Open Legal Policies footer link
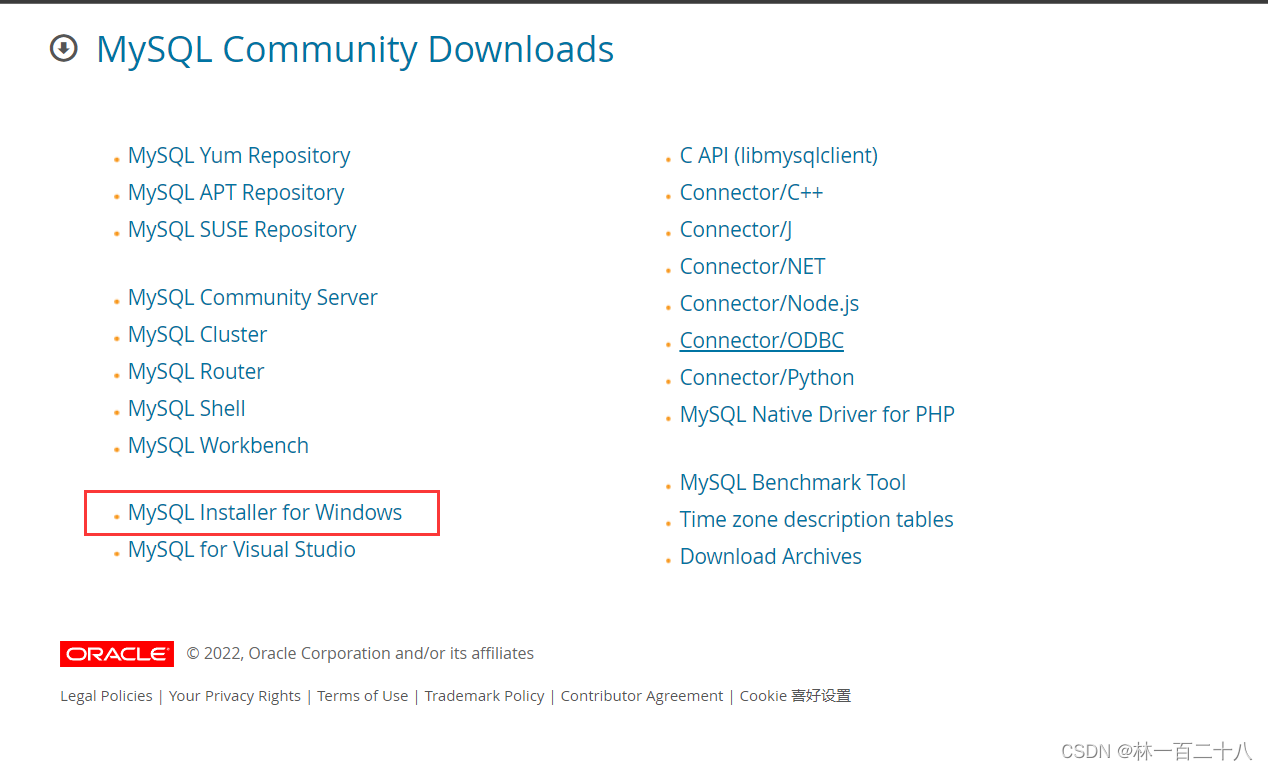Screen dimensions: 1268x771 (106, 696)
